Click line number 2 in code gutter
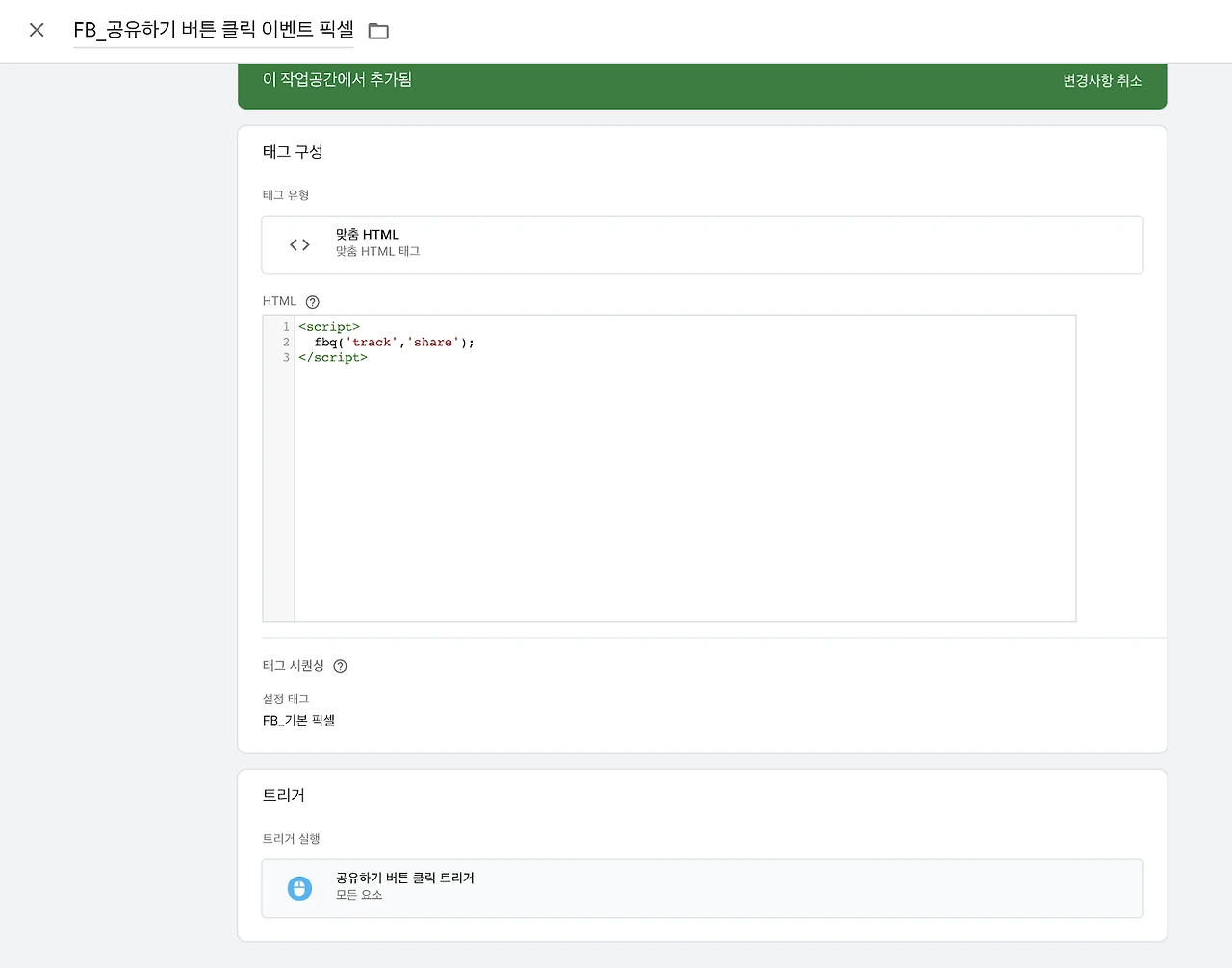 [x=286, y=342]
